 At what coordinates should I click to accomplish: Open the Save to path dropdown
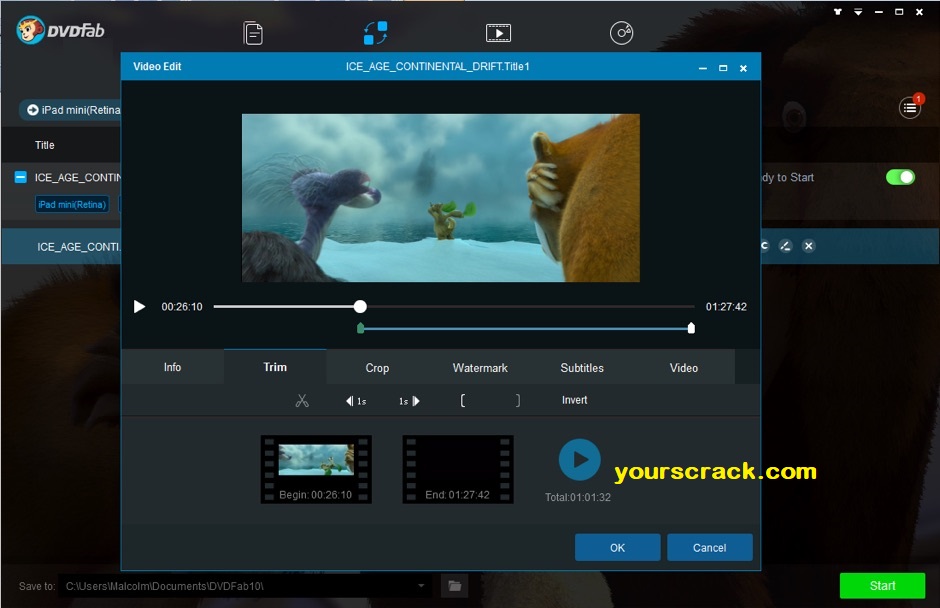[421, 586]
